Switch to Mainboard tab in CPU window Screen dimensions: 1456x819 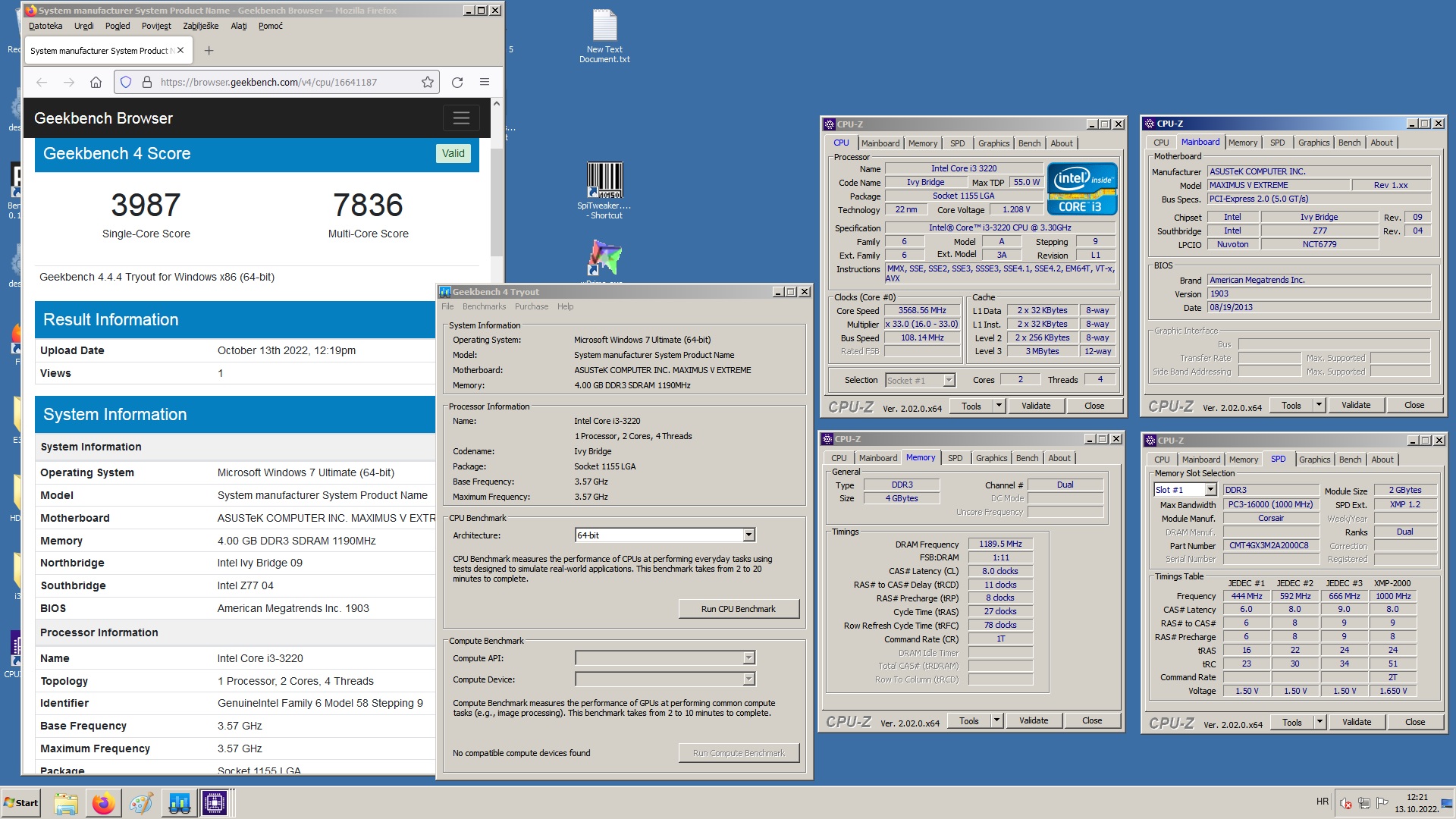coord(880,143)
